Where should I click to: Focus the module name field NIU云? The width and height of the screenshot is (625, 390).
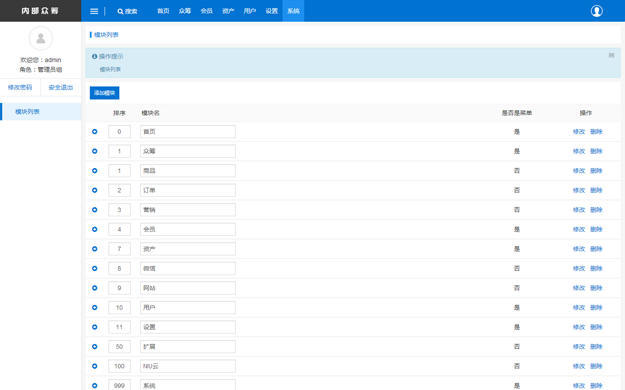(188, 366)
